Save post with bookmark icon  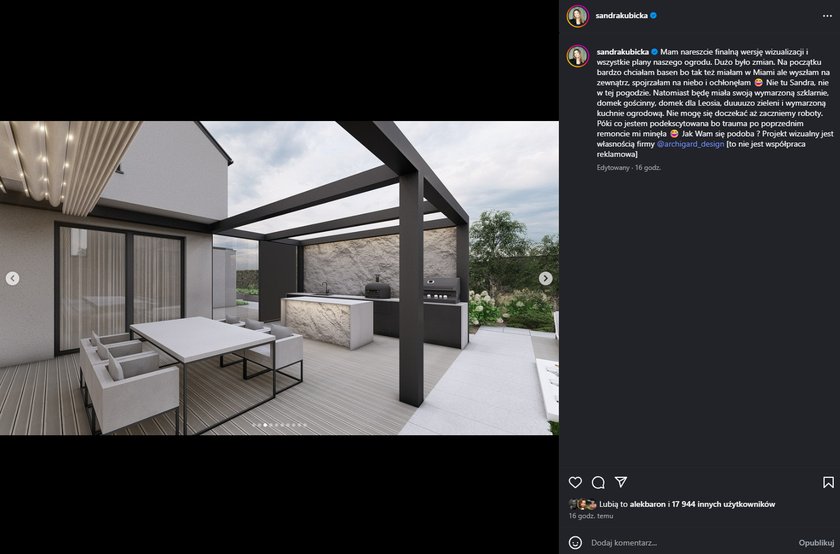[828, 482]
